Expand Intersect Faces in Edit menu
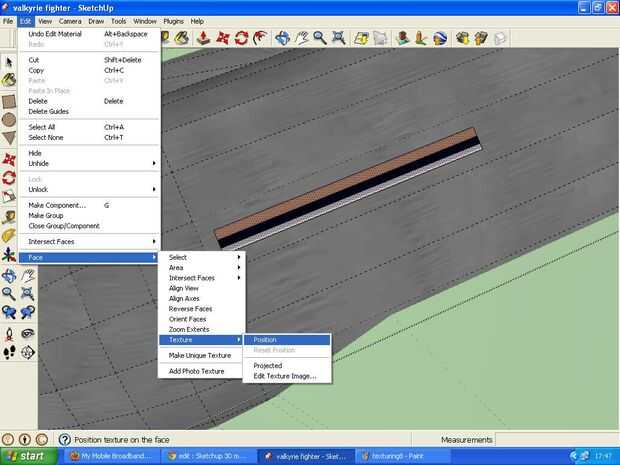 (89, 242)
